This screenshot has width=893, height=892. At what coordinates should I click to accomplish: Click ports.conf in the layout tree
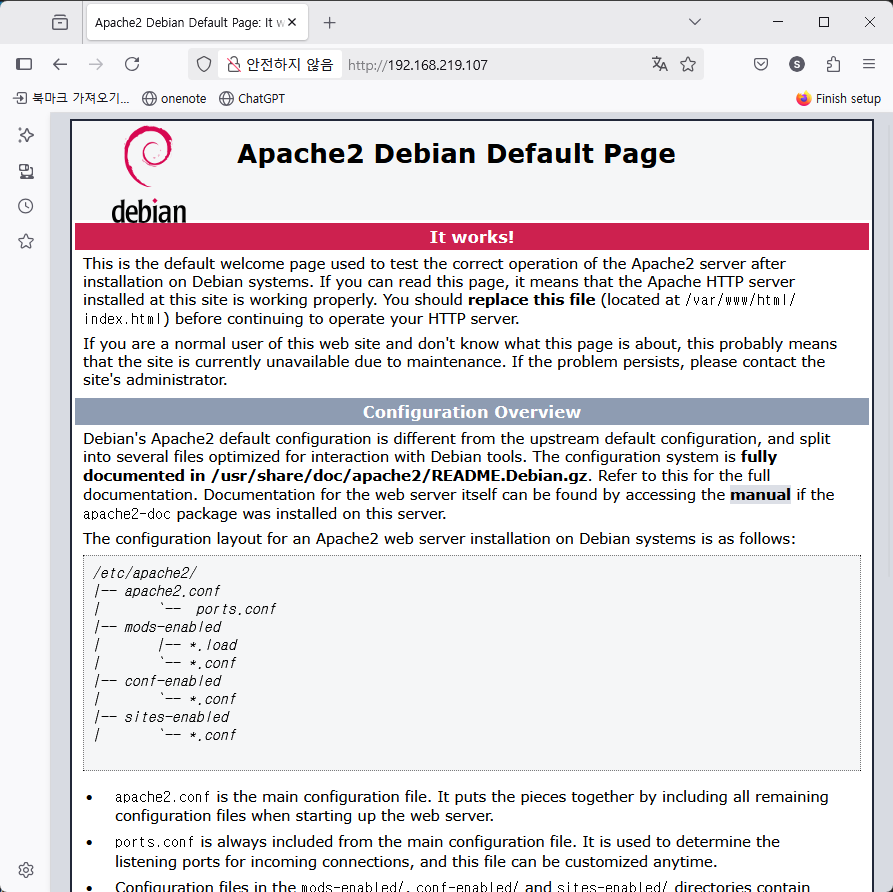tap(236, 609)
